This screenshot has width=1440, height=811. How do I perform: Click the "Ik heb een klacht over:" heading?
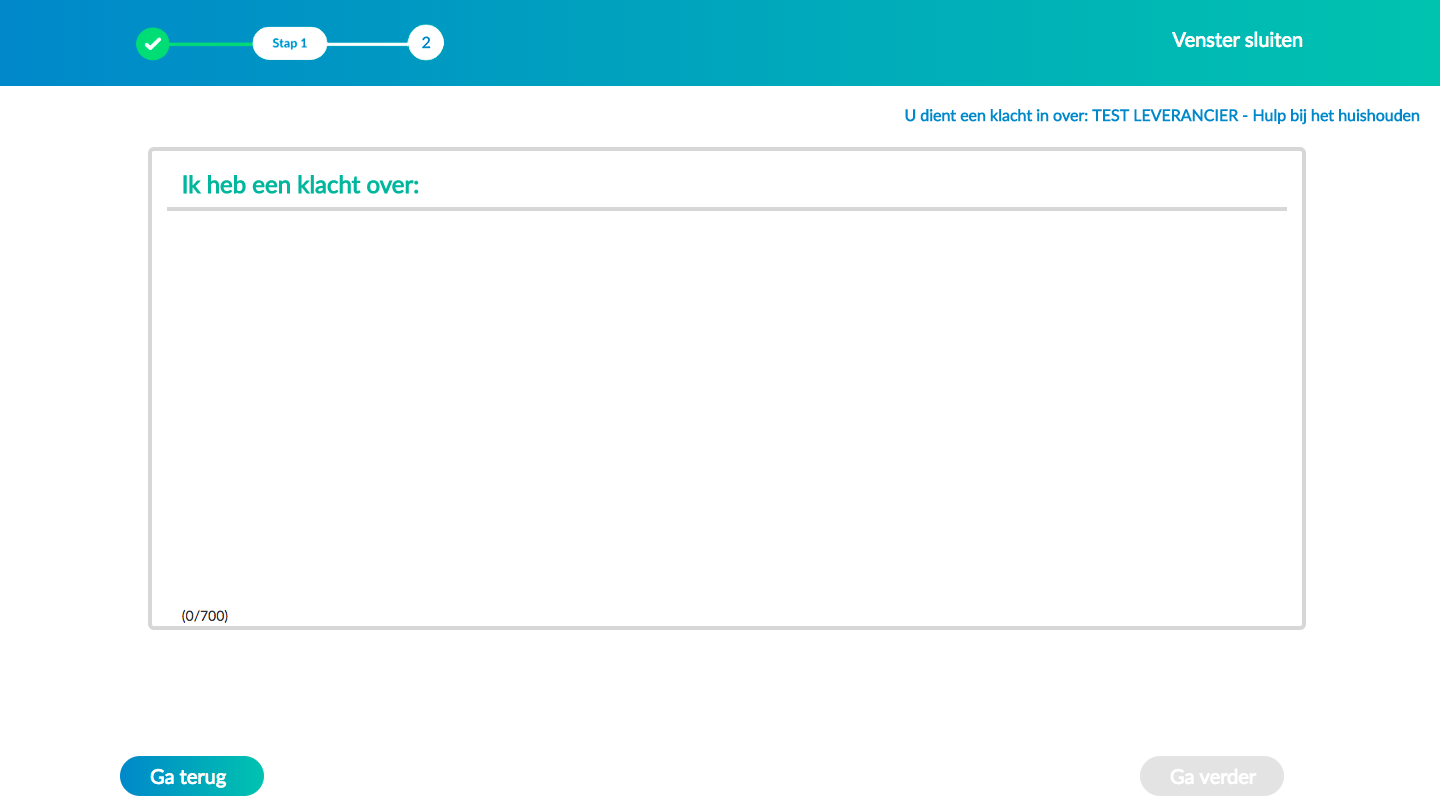coord(300,185)
